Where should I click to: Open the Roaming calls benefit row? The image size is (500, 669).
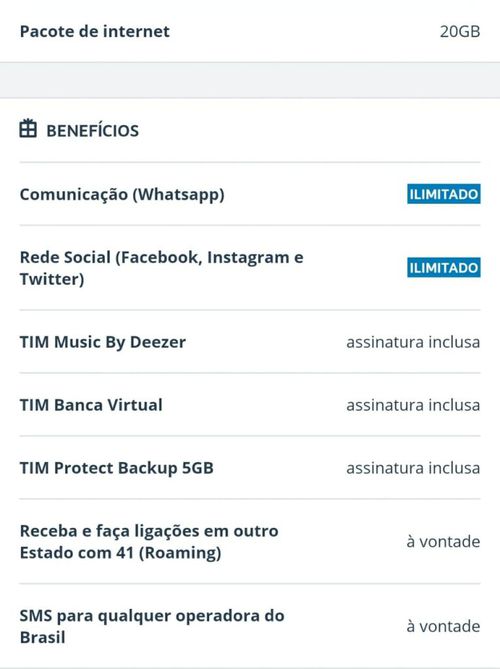(x=250, y=541)
